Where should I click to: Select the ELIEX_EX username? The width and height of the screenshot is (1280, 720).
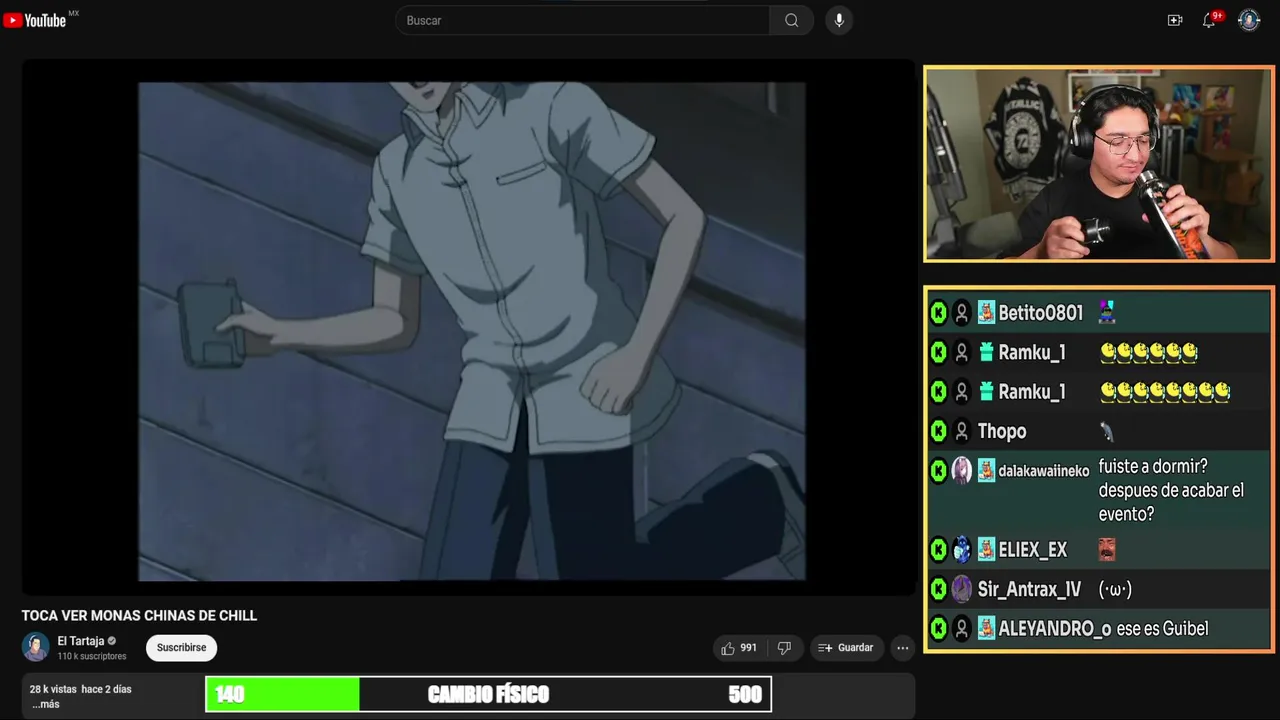[1032, 549]
